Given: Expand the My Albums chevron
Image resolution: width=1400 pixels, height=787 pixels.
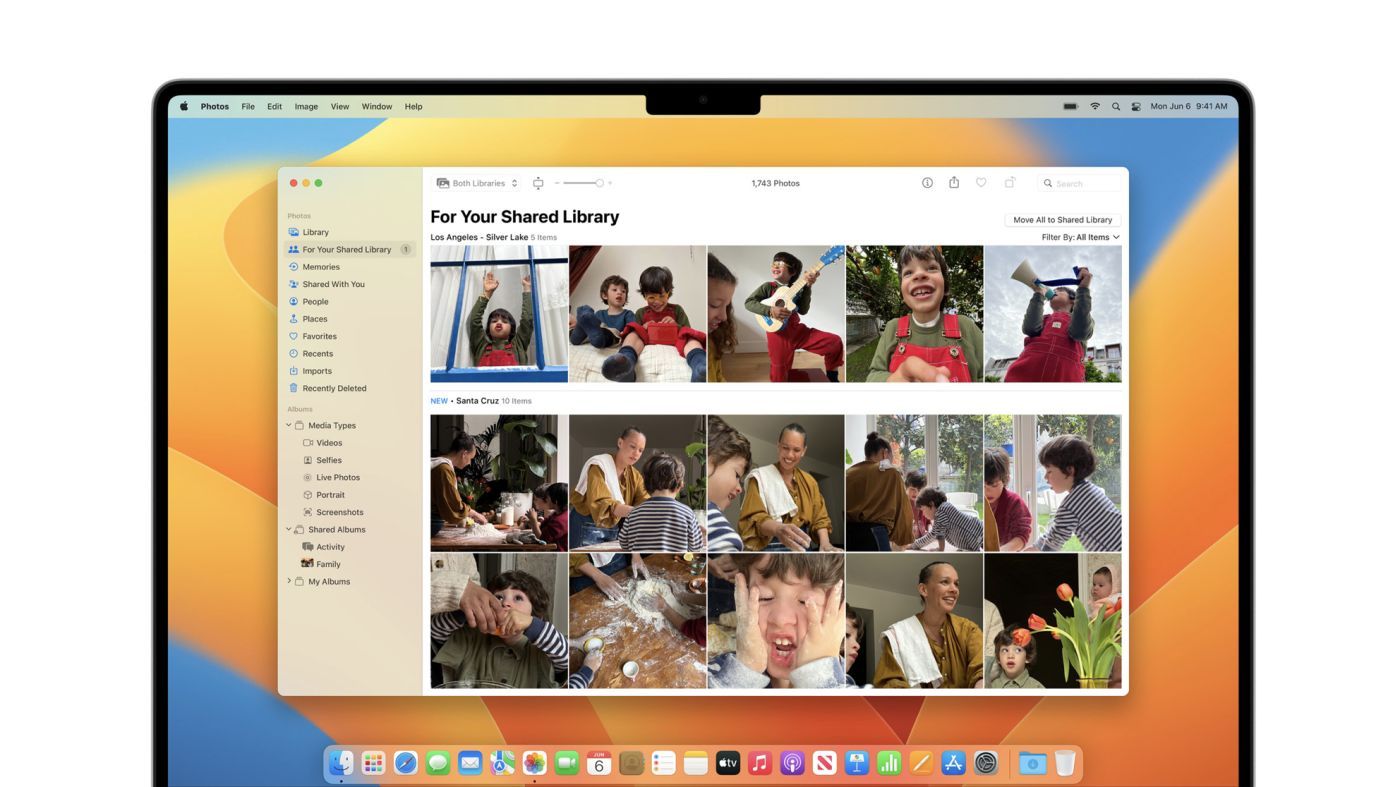Looking at the screenshot, I should click(x=289, y=581).
